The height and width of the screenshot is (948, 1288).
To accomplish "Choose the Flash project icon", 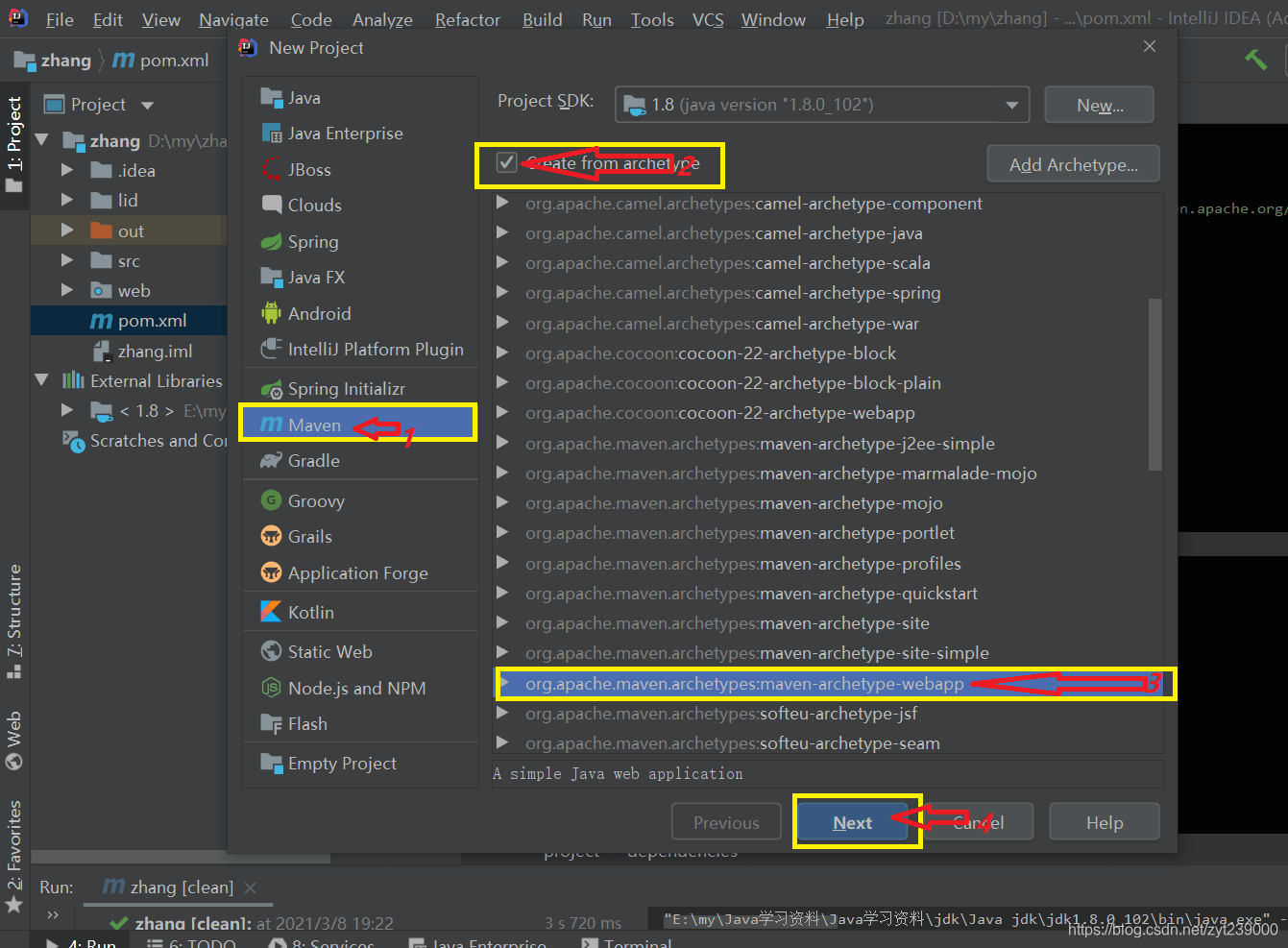I will pyautogui.click(x=272, y=724).
